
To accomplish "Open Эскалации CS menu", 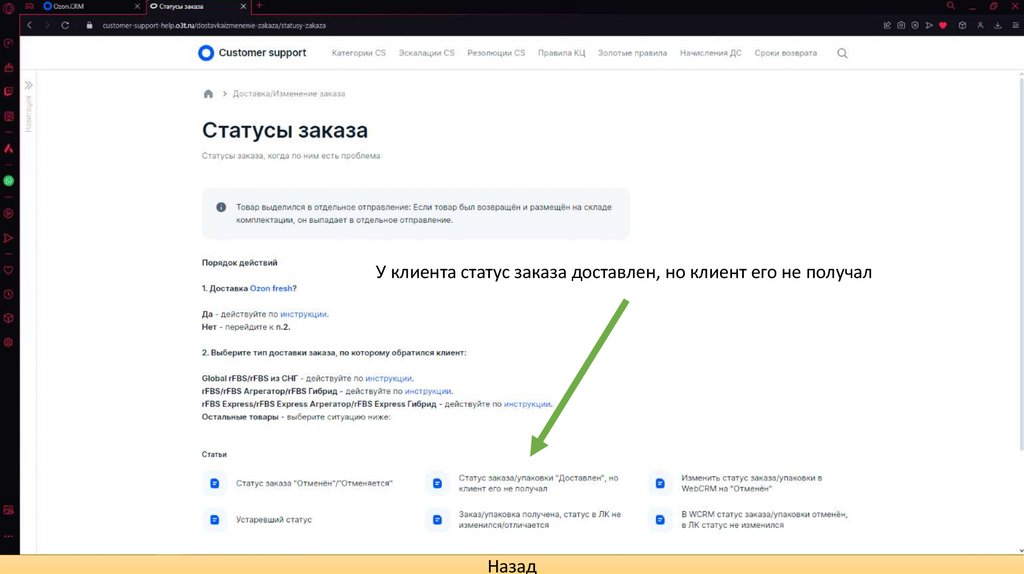I will (426, 53).
